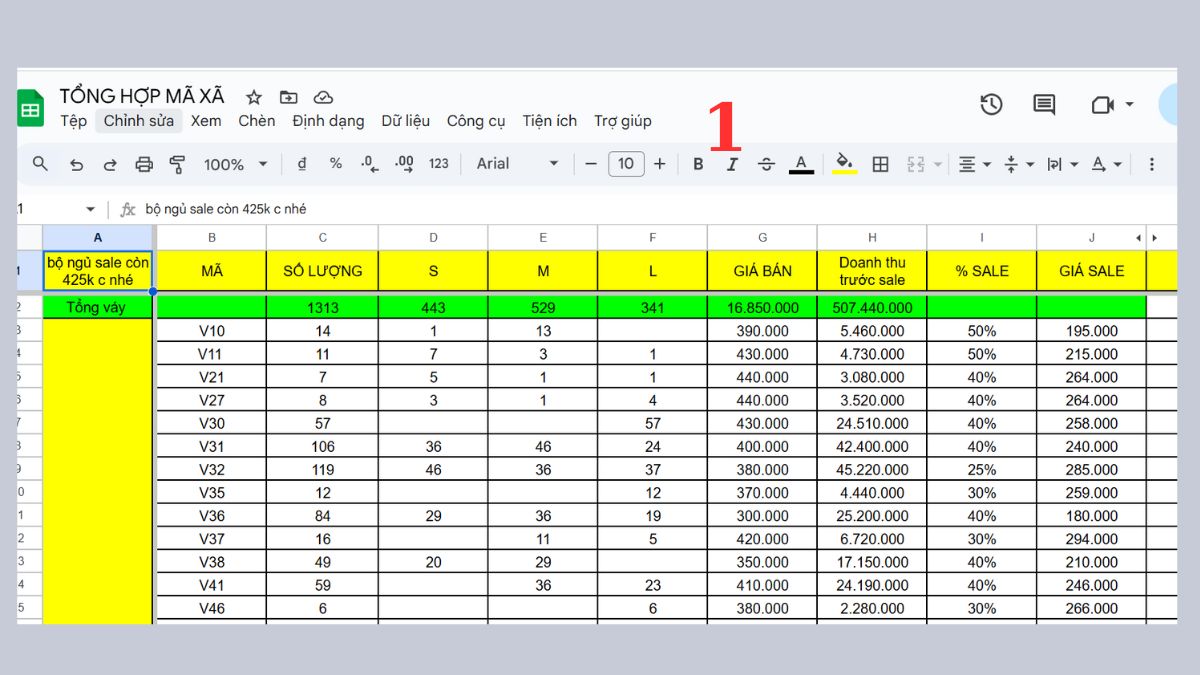Image resolution: width=1200 pixels, height=675 pixels.
Task: Open the 100% zoom dropdown
Action: pyautogui.click(x=236, y=164)
